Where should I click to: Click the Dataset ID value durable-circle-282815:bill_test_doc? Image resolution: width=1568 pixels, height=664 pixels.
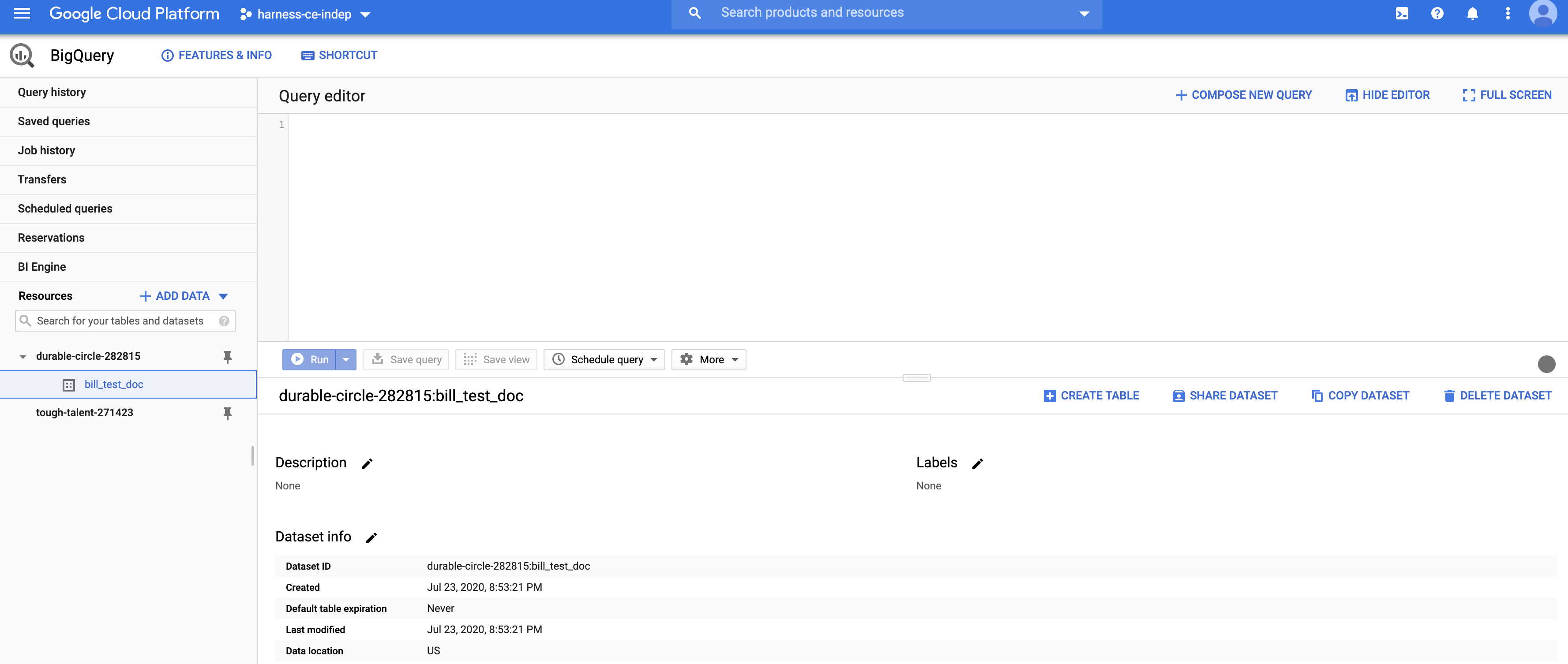[508, 566]
